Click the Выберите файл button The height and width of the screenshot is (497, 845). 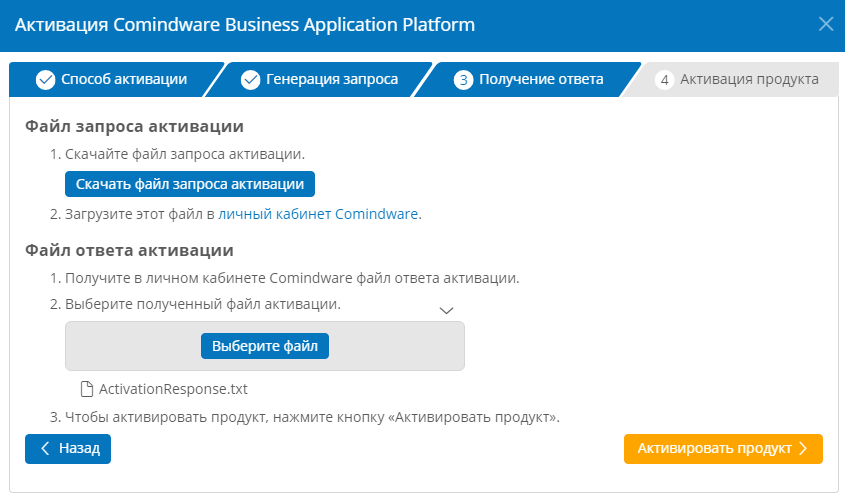click(x=265, y=346)
